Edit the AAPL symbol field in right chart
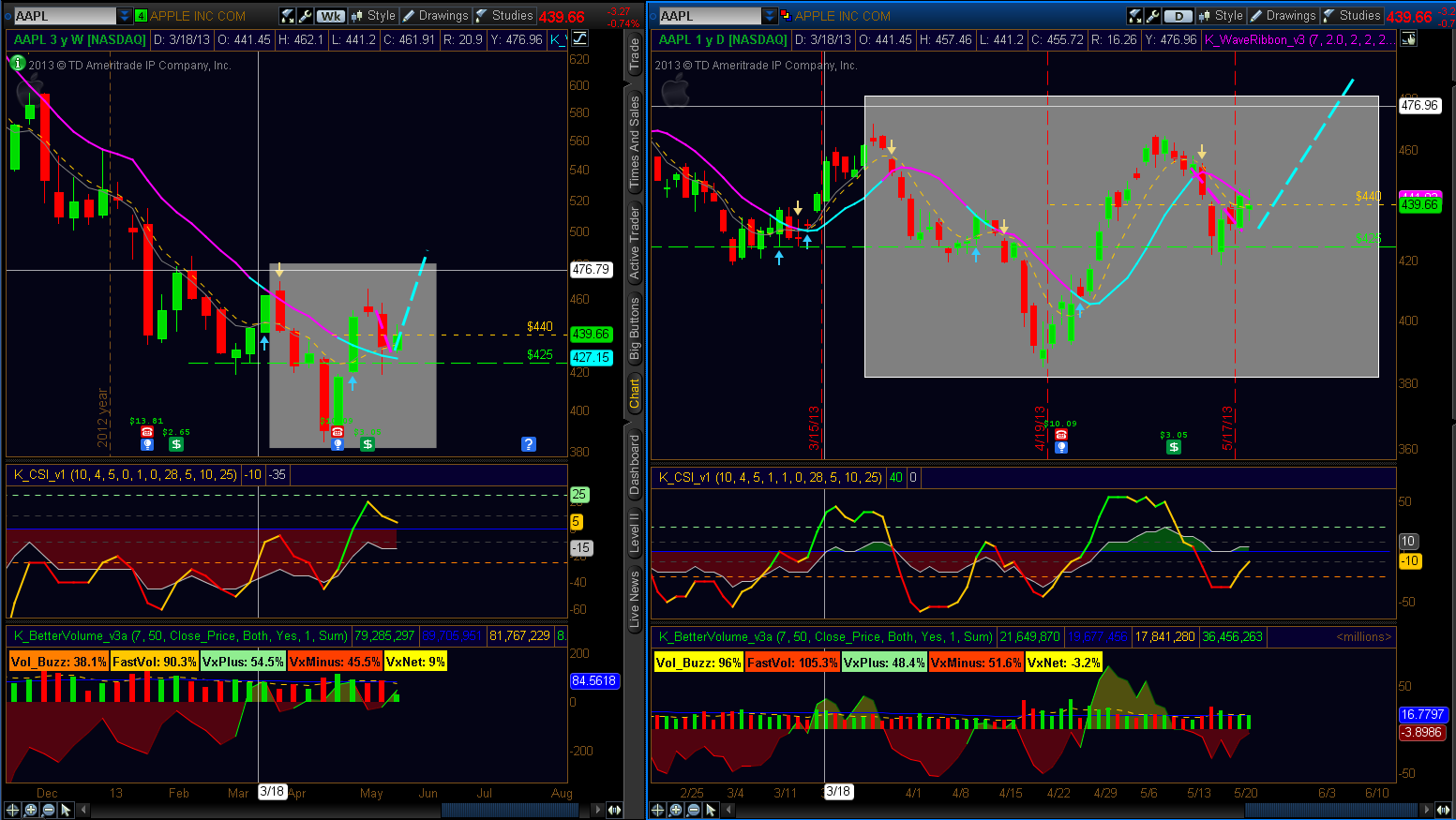The image size is (1456, 820). pyautogui.click(x=710, y=16)
